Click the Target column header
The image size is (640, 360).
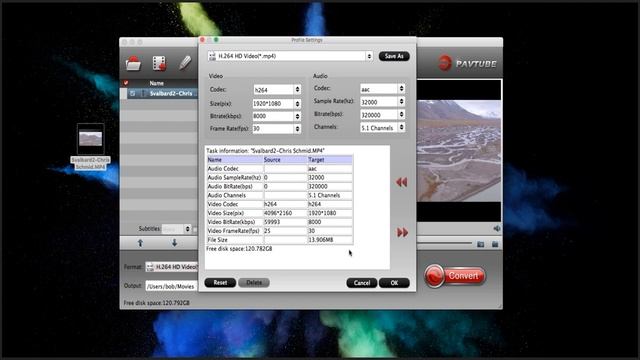point(330,160)
